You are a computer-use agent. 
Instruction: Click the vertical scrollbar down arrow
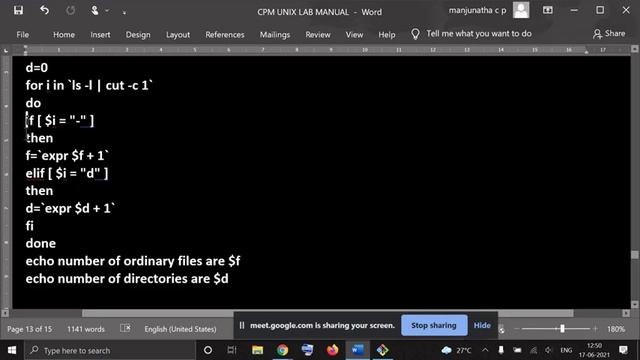click(x=634, y=304)
